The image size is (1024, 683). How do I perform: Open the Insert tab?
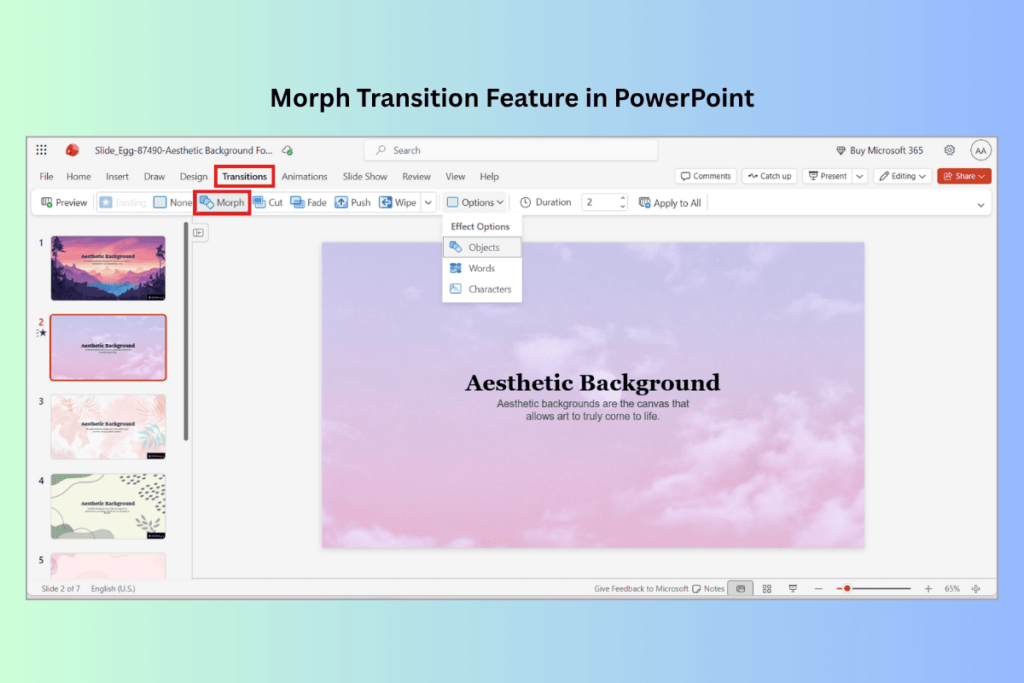point(117,176)
